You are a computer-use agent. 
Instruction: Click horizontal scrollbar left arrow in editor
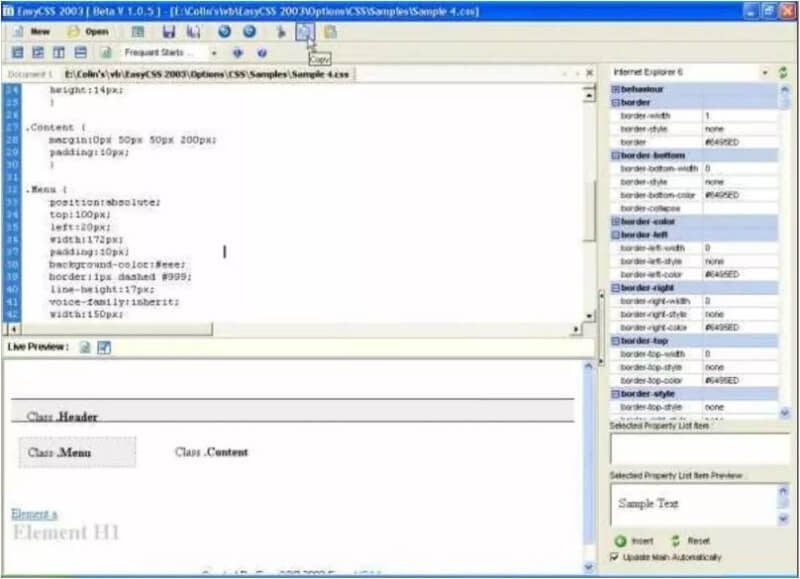click(14, 330)
